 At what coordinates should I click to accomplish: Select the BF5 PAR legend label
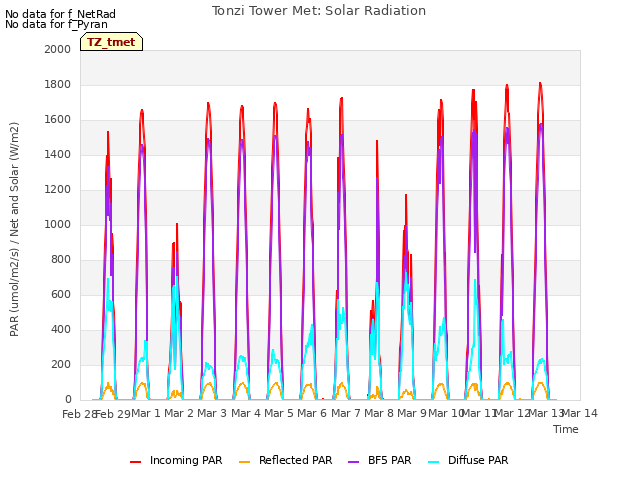pyautogui.click(x=389, y=460)
